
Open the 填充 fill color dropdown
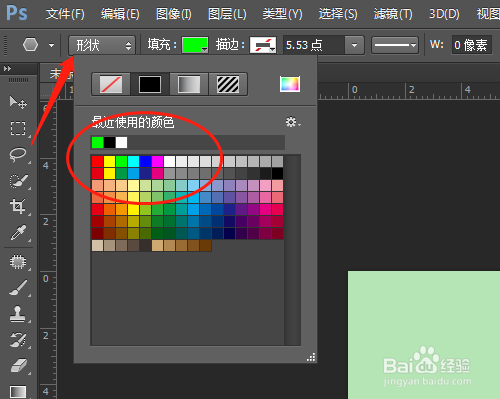pyautogui.click(x=195, y=45)
